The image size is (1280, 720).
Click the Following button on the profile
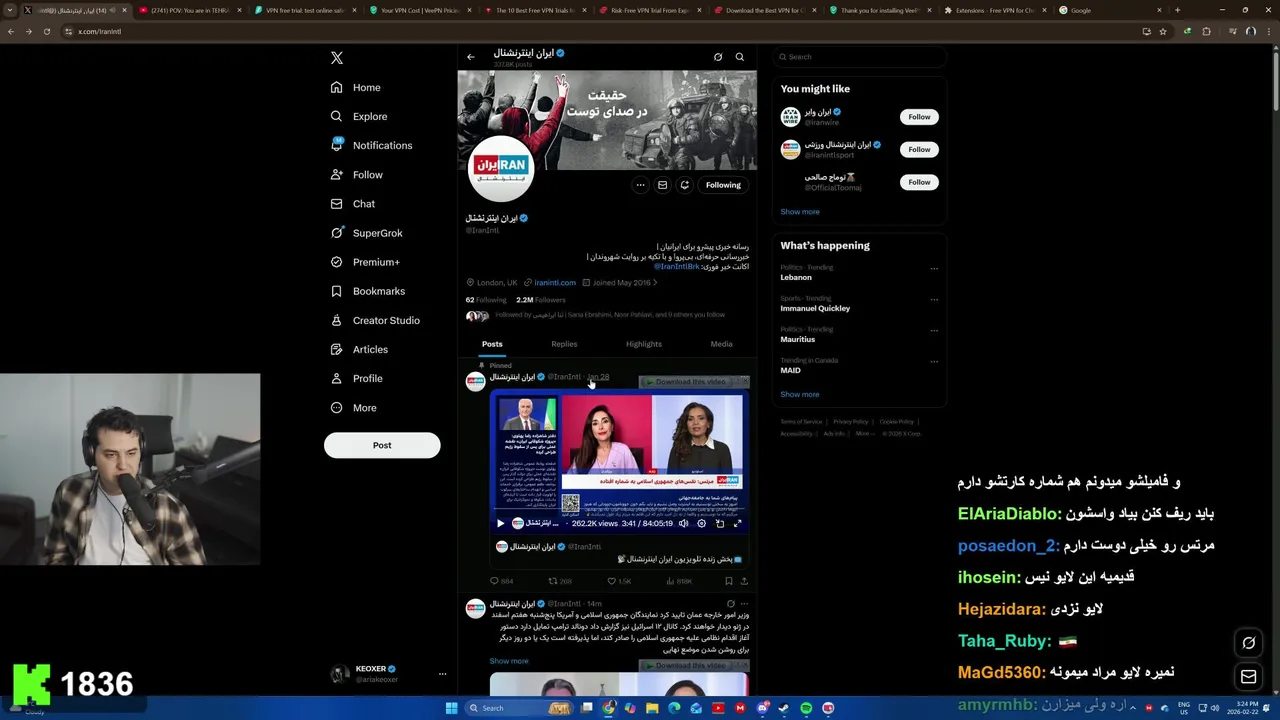[x=723, y=185]
